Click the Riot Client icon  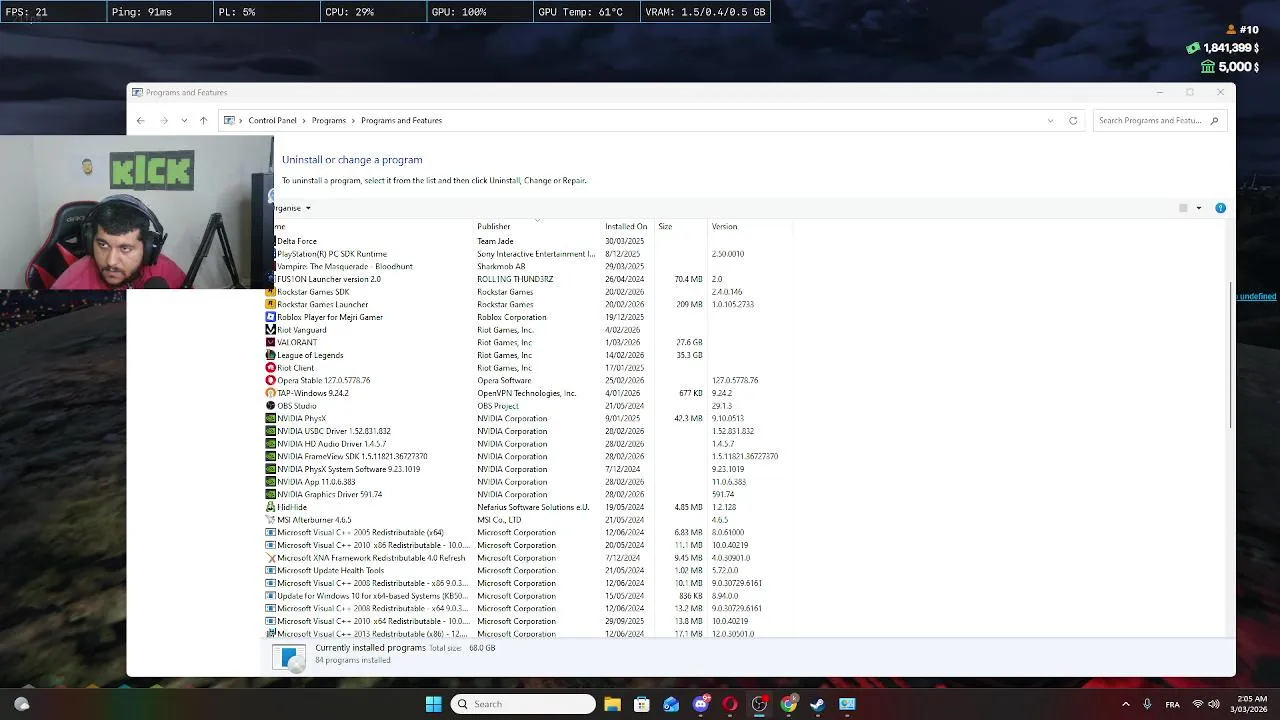tap(270, 368)
